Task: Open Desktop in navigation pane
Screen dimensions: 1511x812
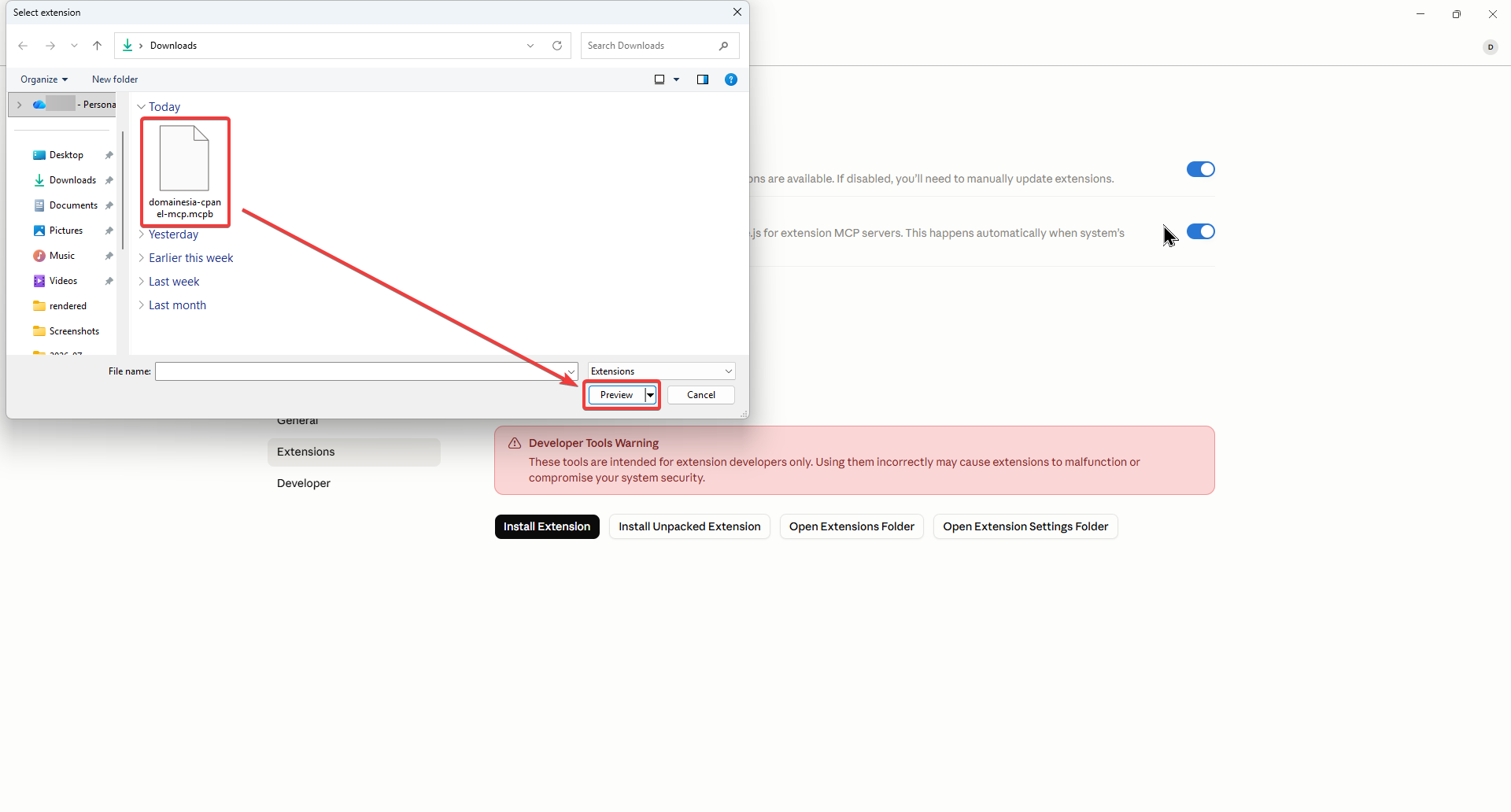Action: point(66,155)
